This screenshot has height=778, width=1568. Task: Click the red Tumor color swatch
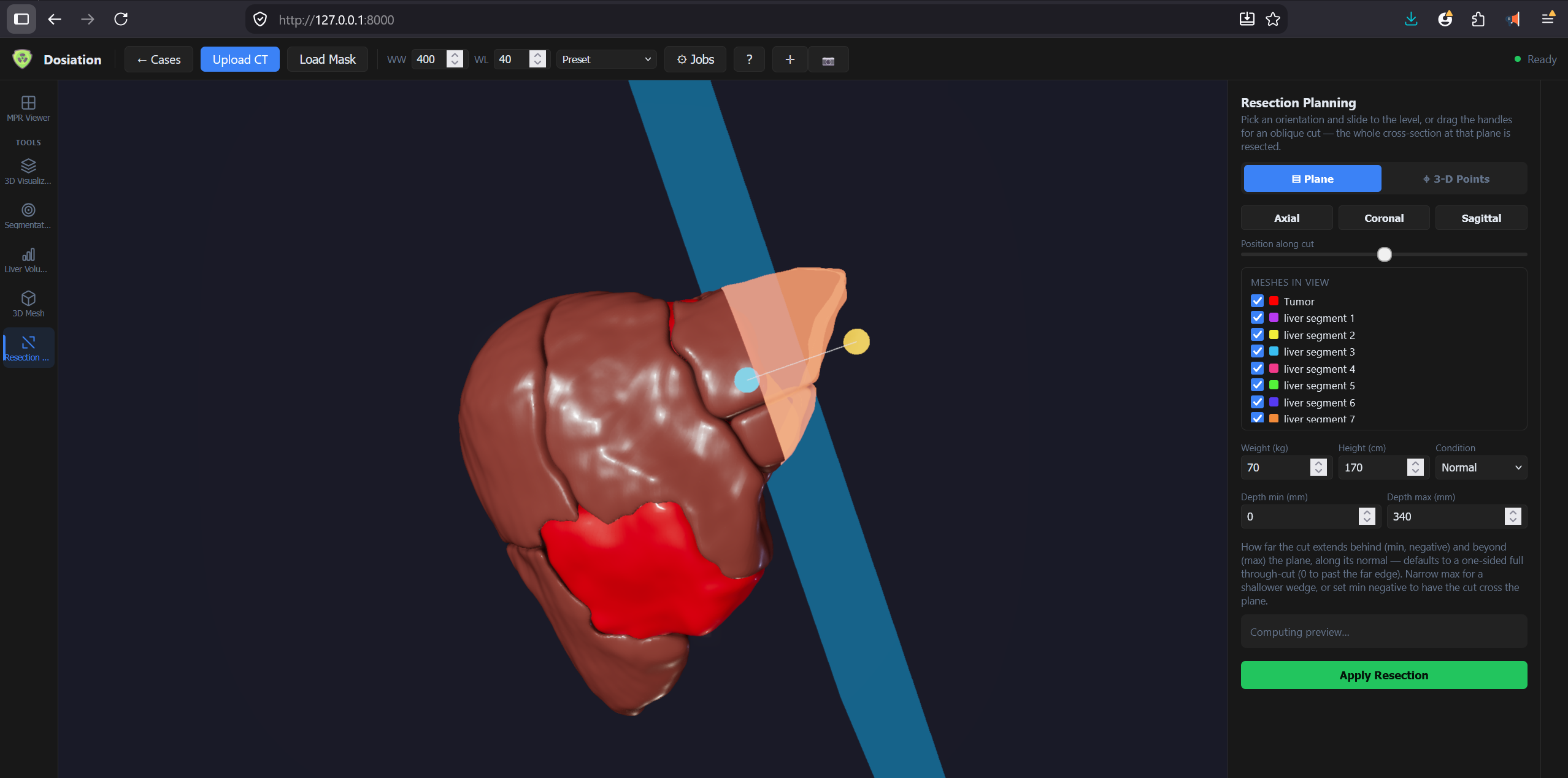[x=1274, y=301]
